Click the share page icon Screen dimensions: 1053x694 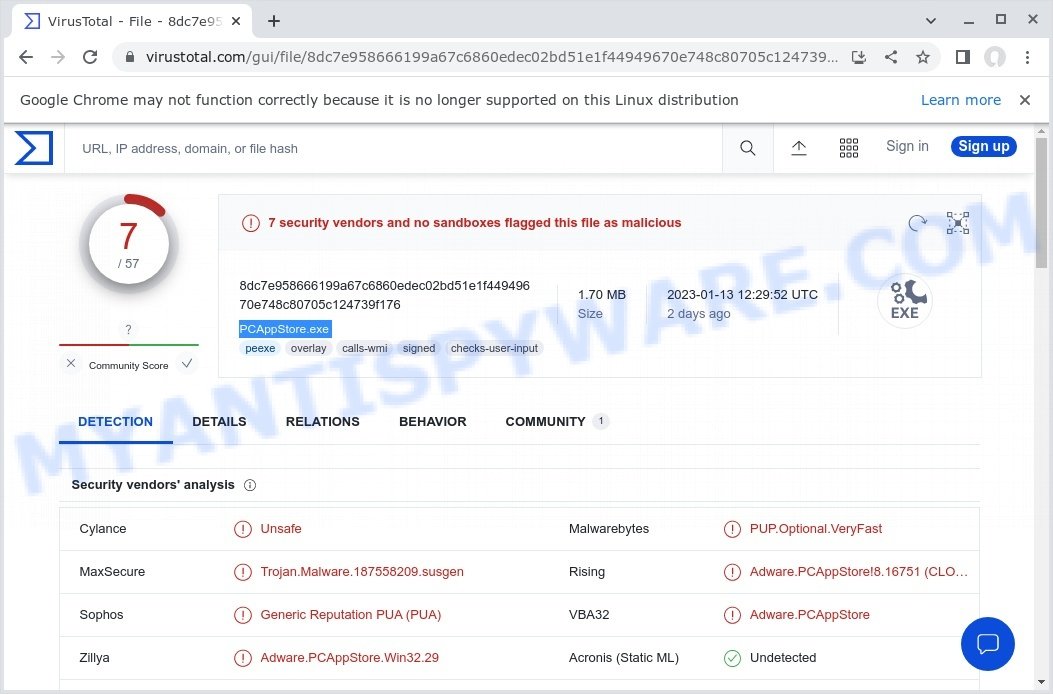(x=891, y=57)
